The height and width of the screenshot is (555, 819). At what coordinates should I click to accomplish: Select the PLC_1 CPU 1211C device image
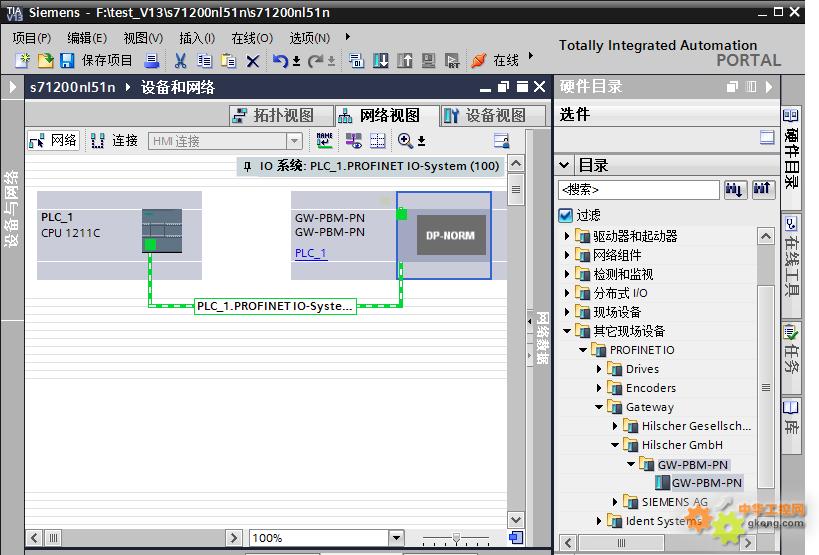[x=162, y=231]
